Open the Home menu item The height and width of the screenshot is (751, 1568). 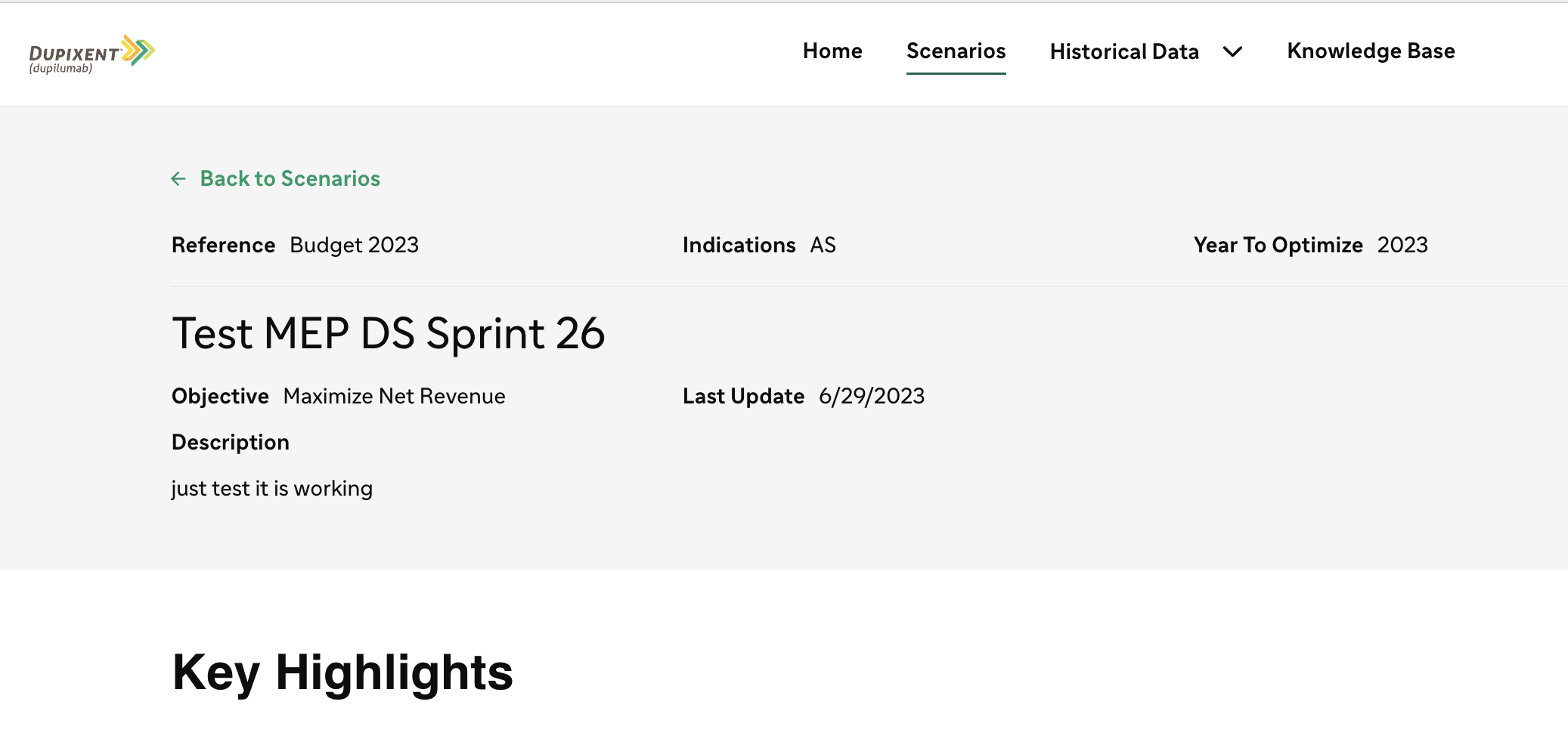pyautogui.click(x=832, y=51)
